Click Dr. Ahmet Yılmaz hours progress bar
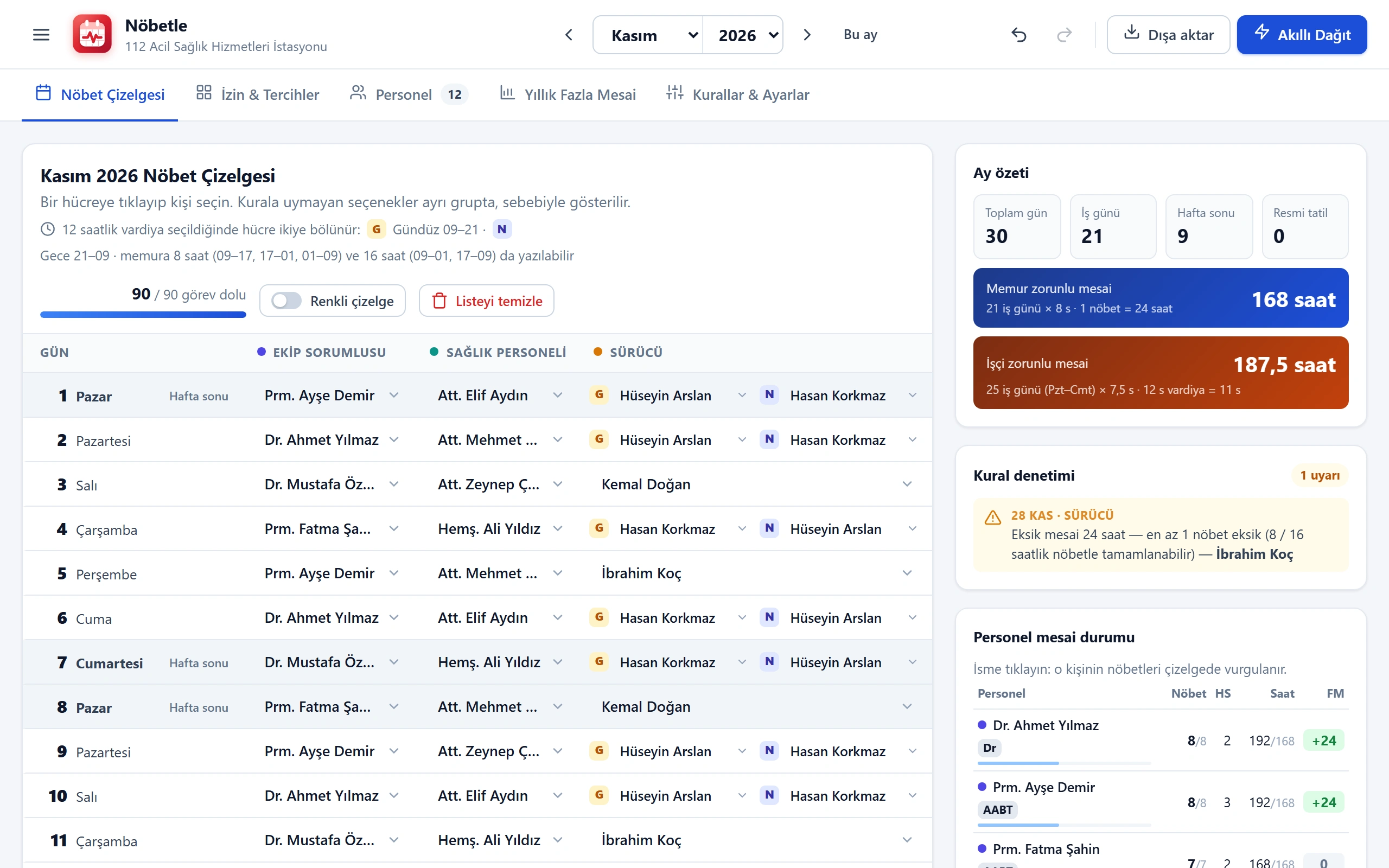 click(1064, 763)
